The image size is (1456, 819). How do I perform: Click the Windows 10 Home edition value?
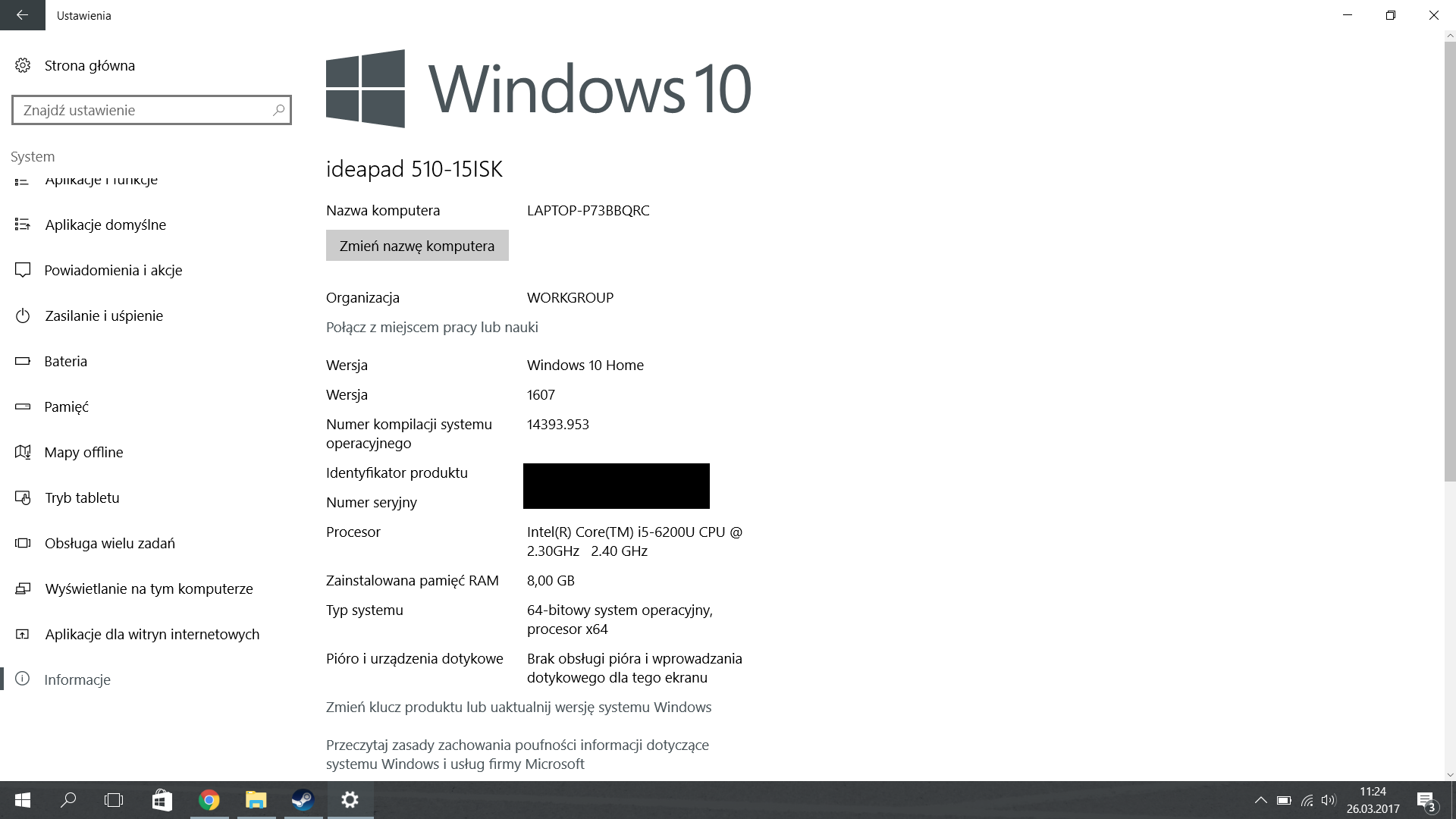pyautogui.click(x=585, y=365)
